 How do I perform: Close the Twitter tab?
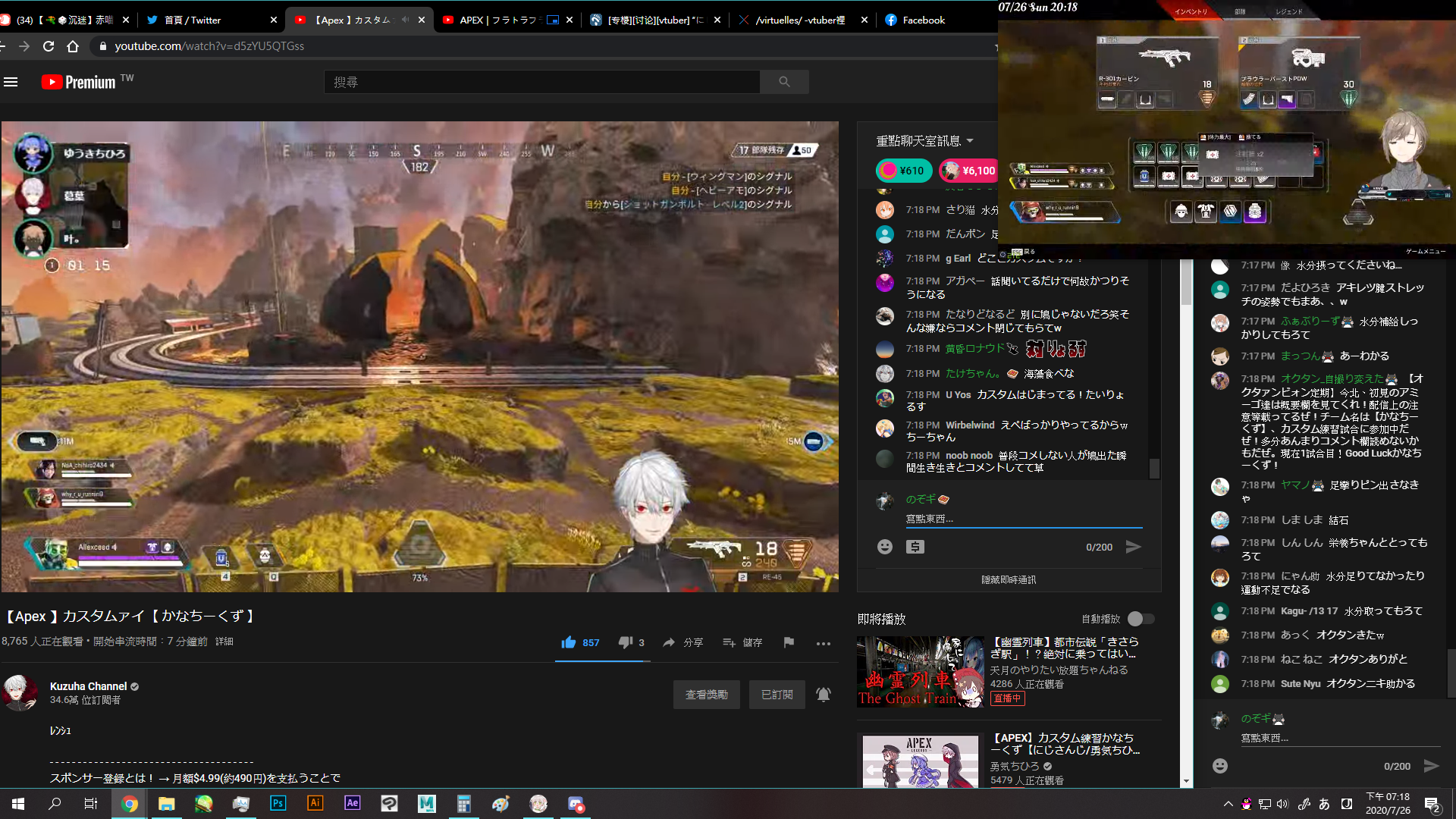tap(274, 20)
